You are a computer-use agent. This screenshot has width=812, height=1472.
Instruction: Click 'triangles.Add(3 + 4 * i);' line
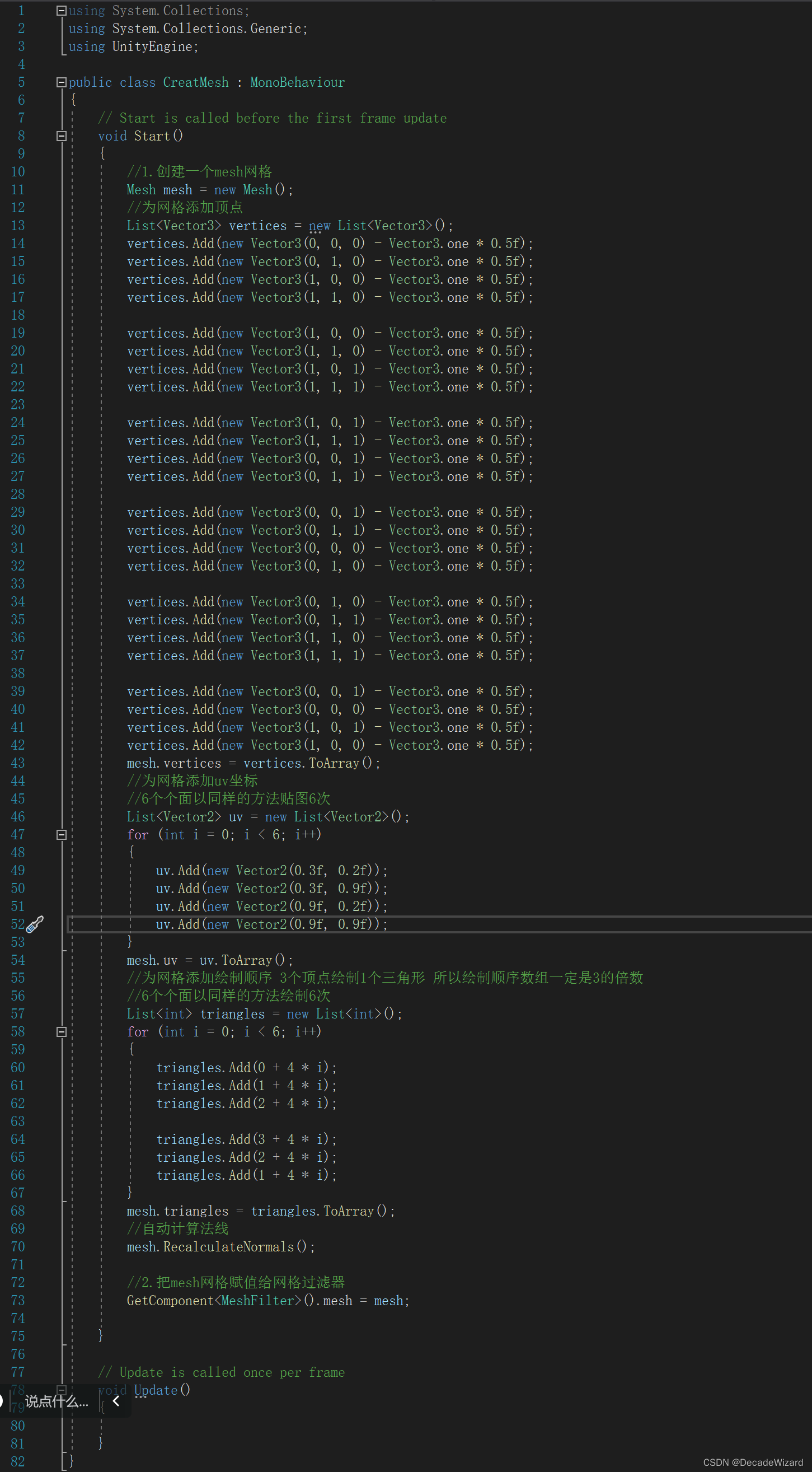pos(246,1139)
